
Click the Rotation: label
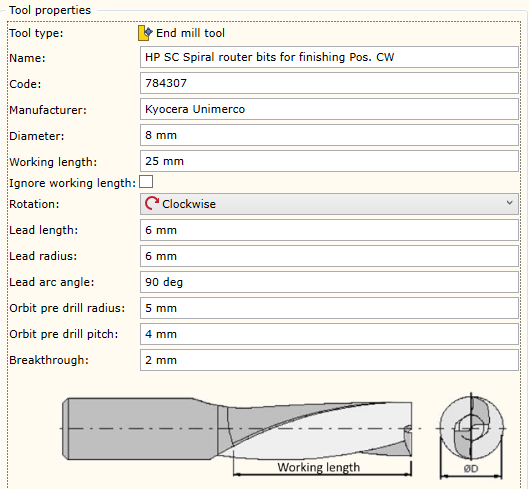[34, 204]
